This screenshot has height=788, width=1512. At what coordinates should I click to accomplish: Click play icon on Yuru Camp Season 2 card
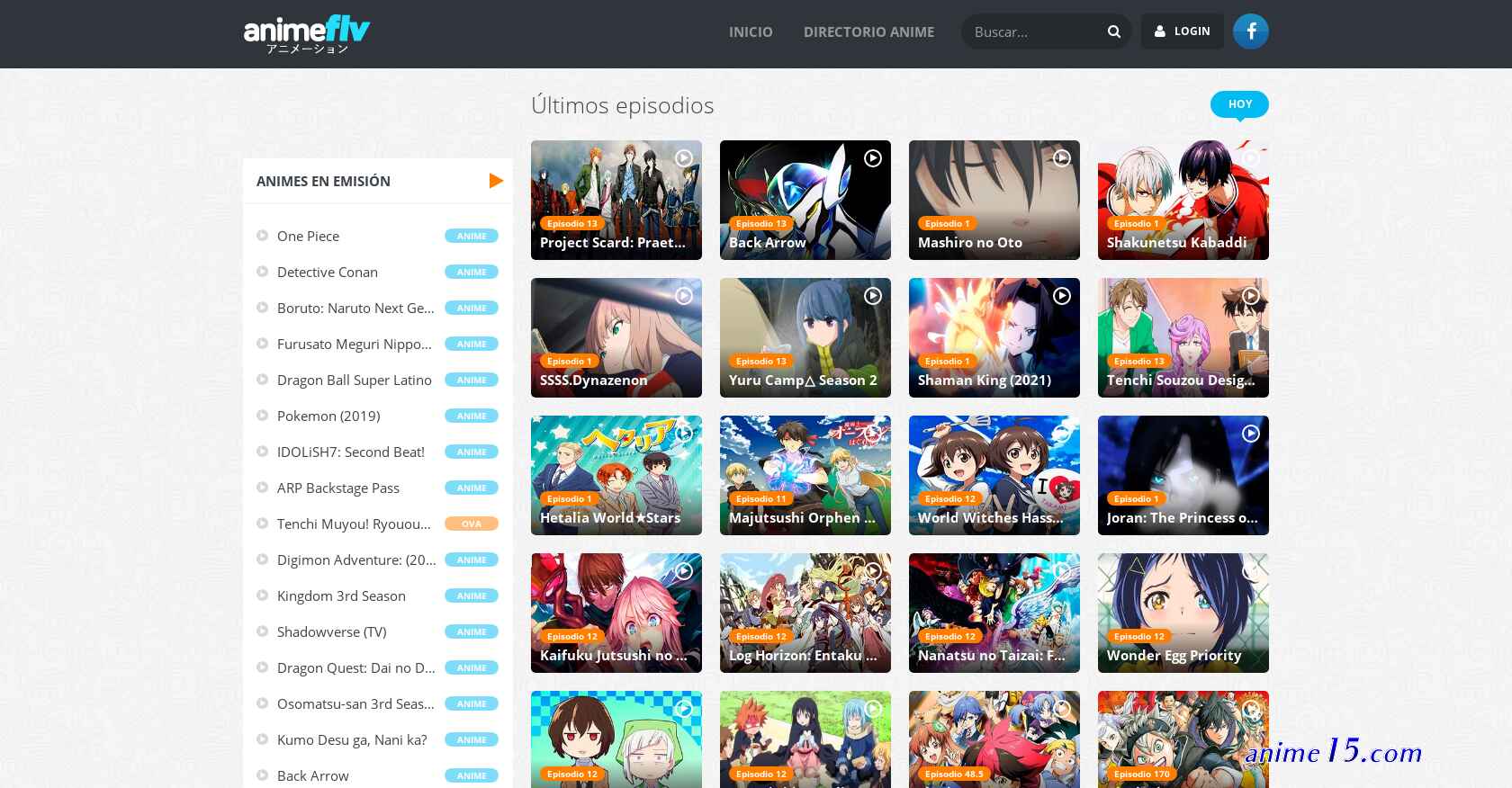point(873,296)
